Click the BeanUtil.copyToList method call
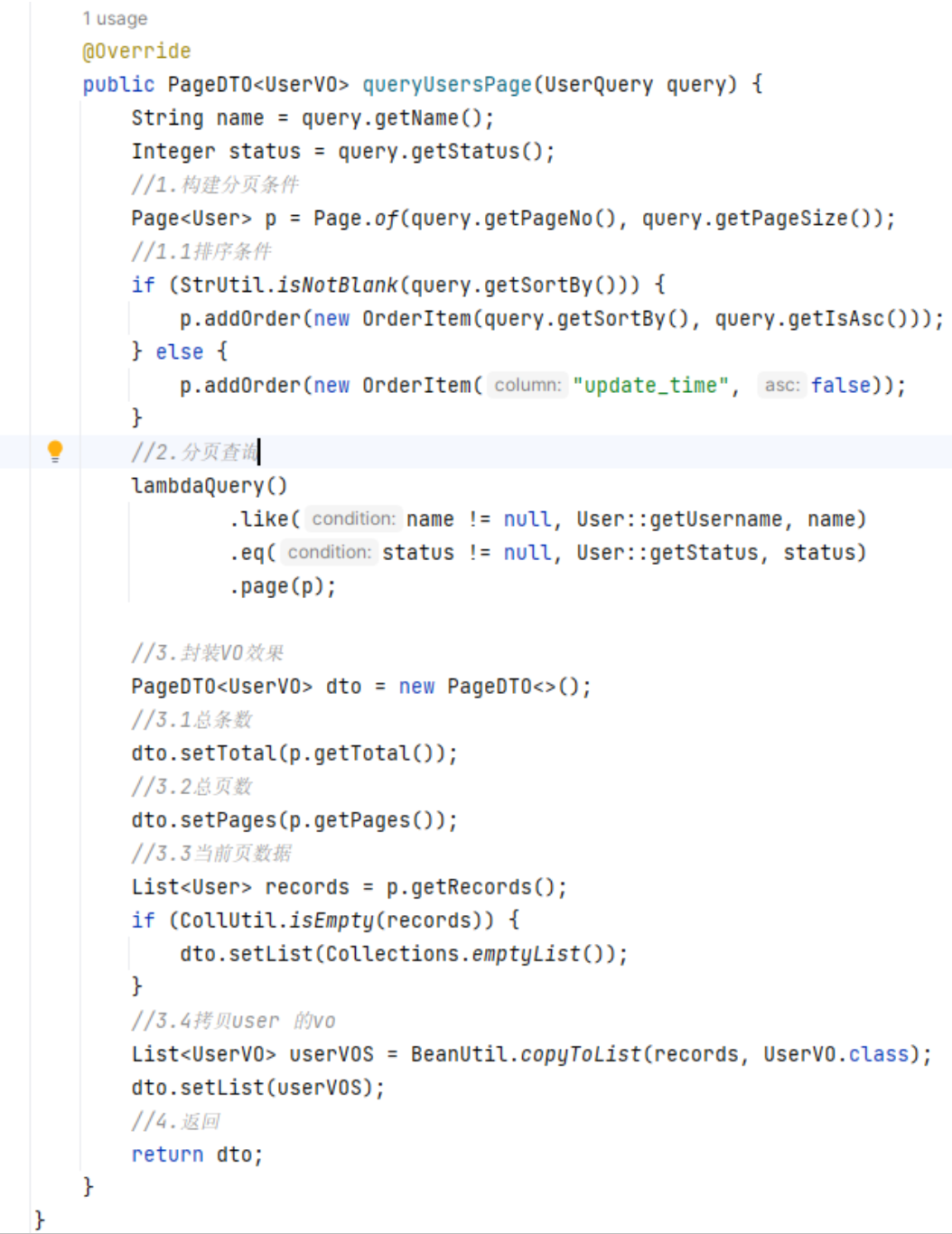The width and height of the screenshot is (952, 1234). 525,1054
